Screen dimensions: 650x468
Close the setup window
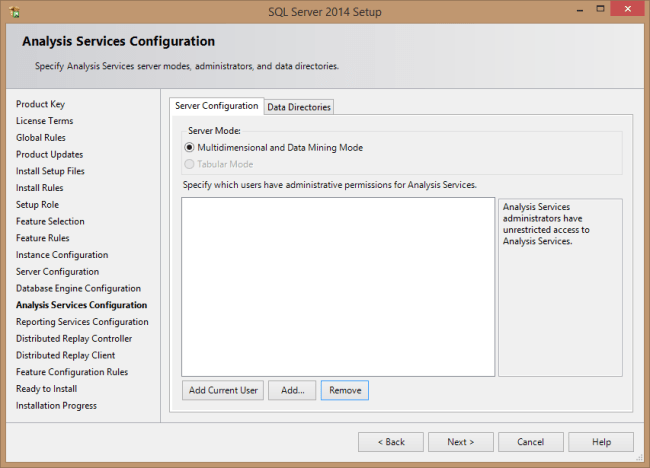pyautogui.click(x=626, y=9)
